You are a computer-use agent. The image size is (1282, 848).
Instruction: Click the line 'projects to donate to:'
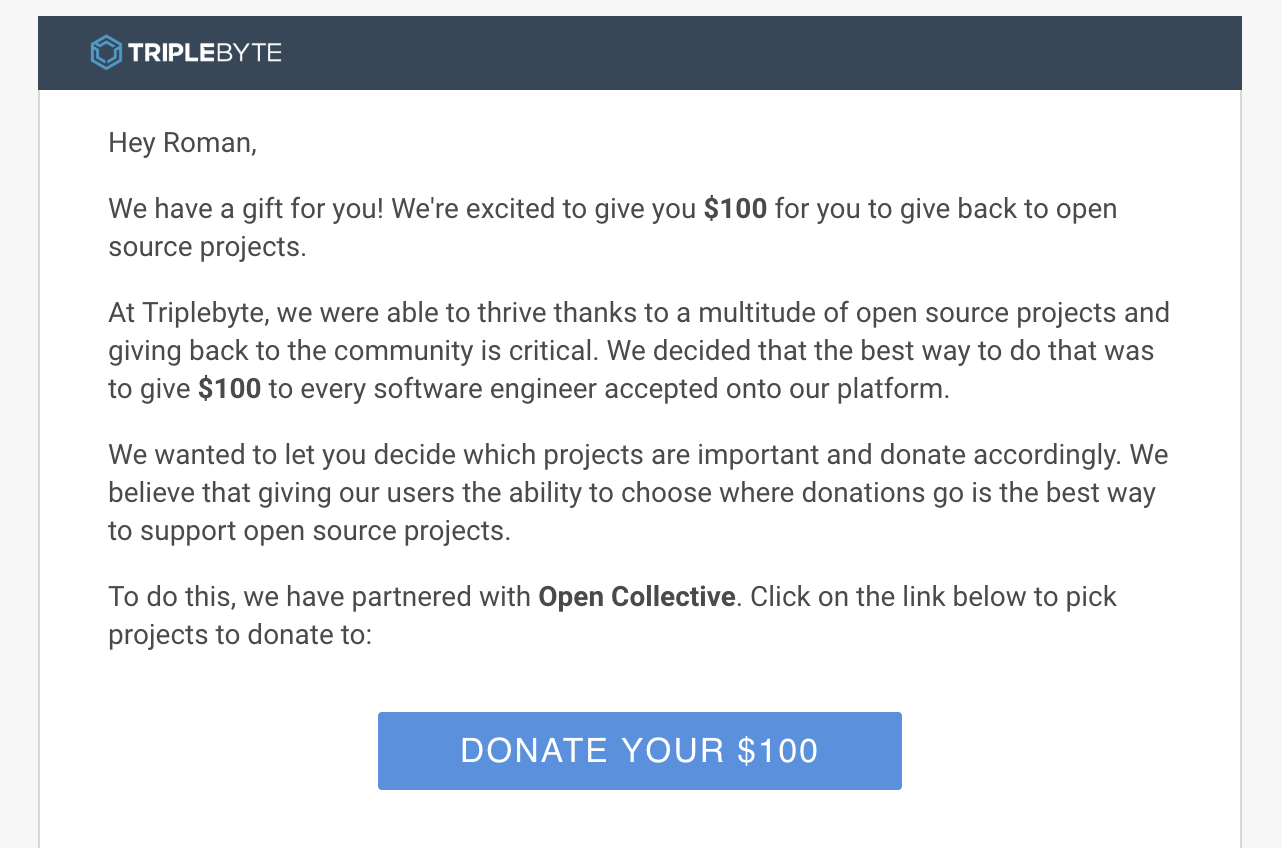tap(240, 635)
